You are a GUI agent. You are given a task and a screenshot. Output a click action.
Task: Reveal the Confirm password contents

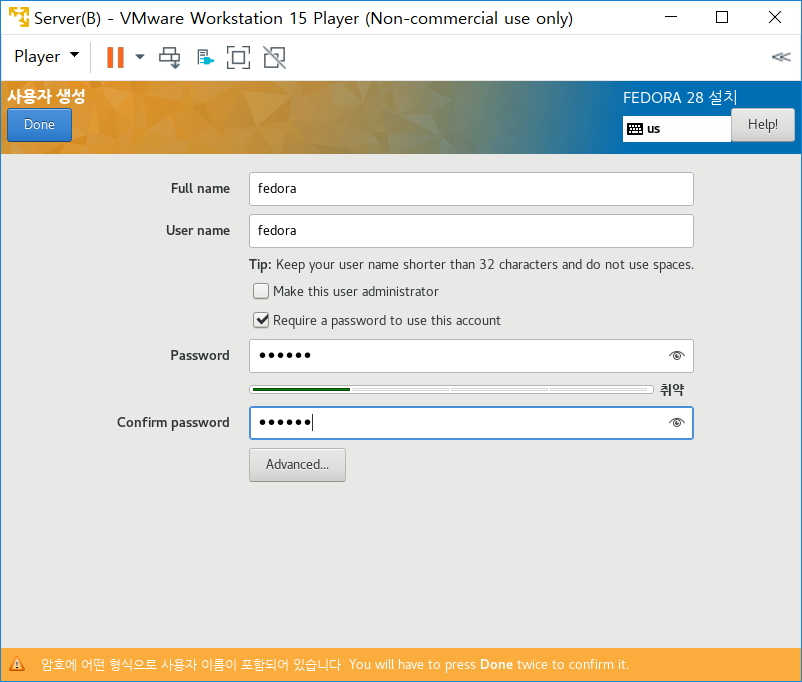point(677,423)
